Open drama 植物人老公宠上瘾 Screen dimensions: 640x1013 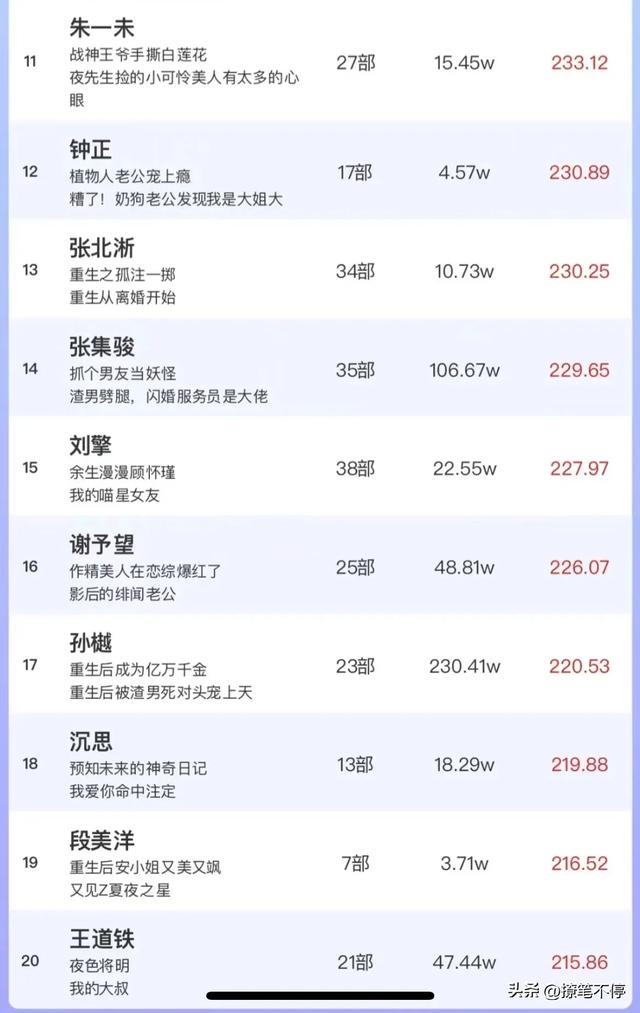coord(130,176)
